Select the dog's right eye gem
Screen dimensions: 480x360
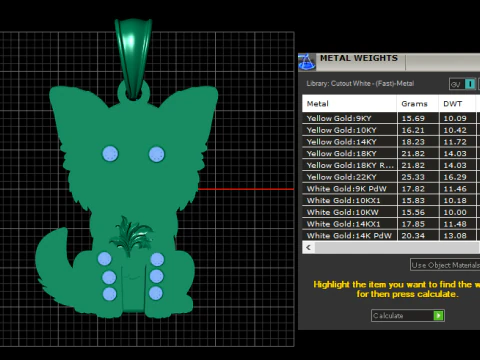point(157,154)
